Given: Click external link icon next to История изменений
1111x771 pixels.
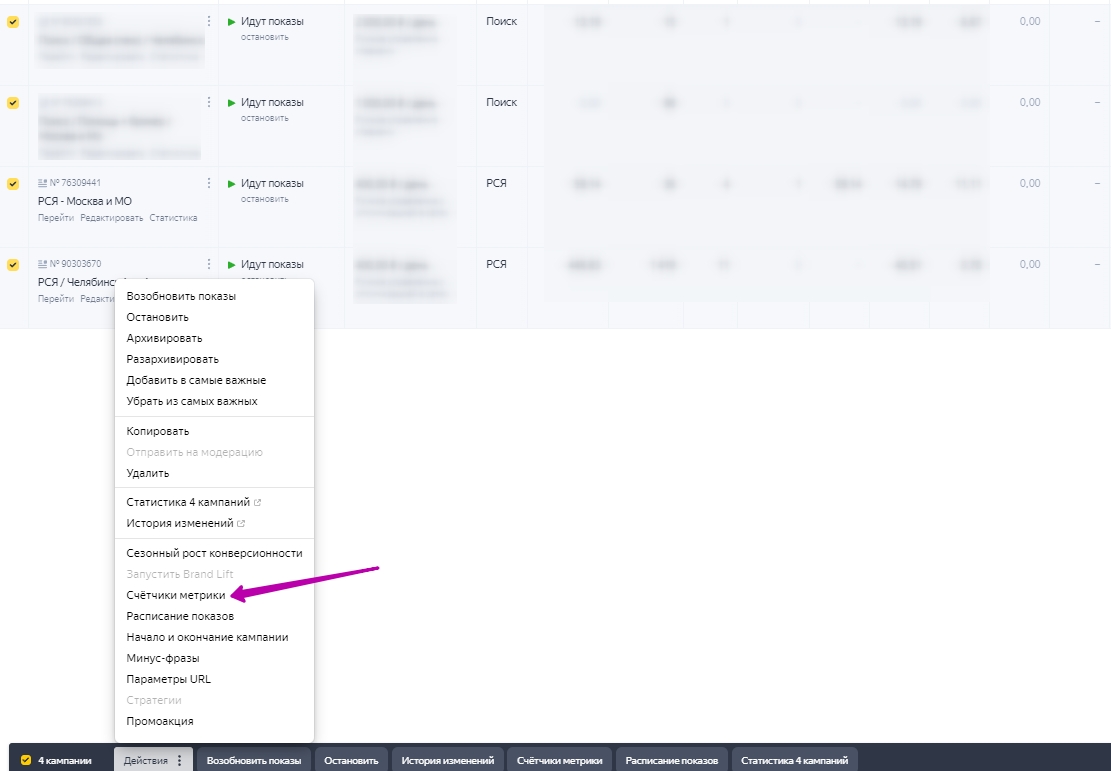Looking at the screenshot, I should click(241, 523).
